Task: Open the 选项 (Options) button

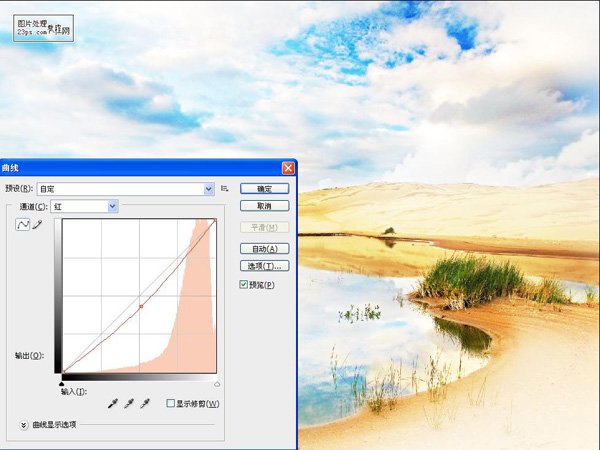Action: (x=265, y=266)
